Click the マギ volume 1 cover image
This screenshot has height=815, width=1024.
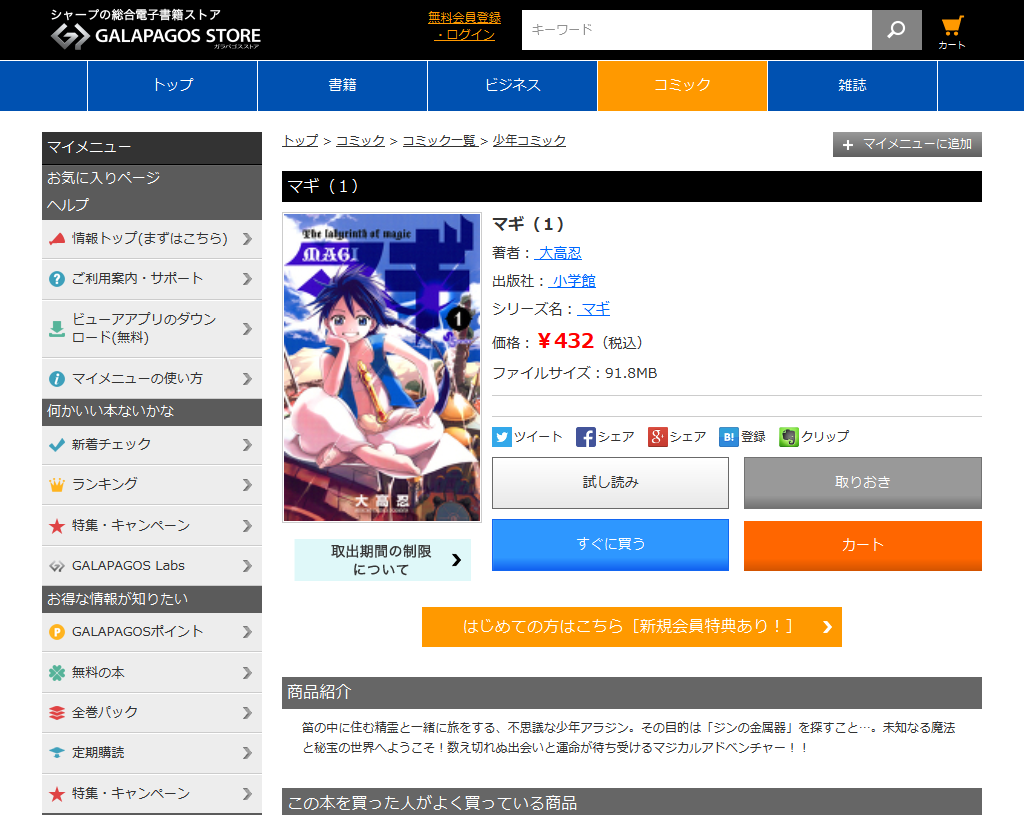[382, 367]
